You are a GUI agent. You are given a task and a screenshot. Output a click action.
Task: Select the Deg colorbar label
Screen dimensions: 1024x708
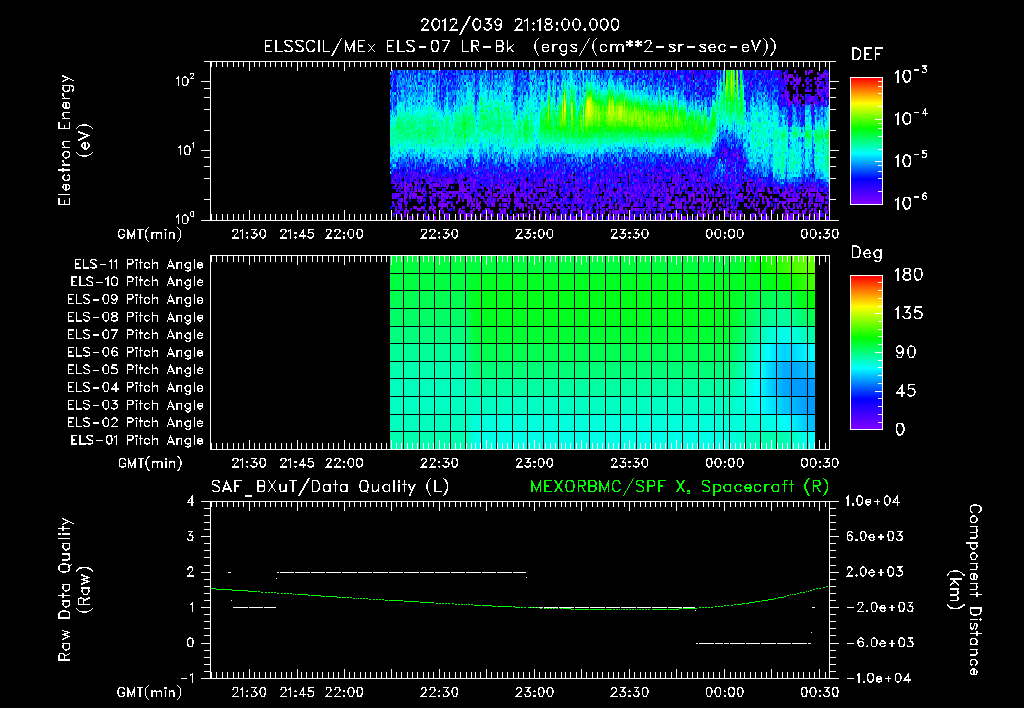[x=867, y=253]
